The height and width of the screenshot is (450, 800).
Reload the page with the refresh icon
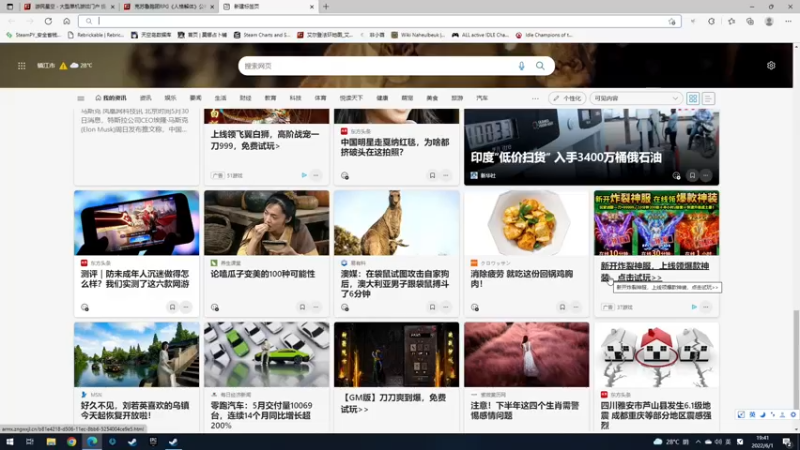48,21
